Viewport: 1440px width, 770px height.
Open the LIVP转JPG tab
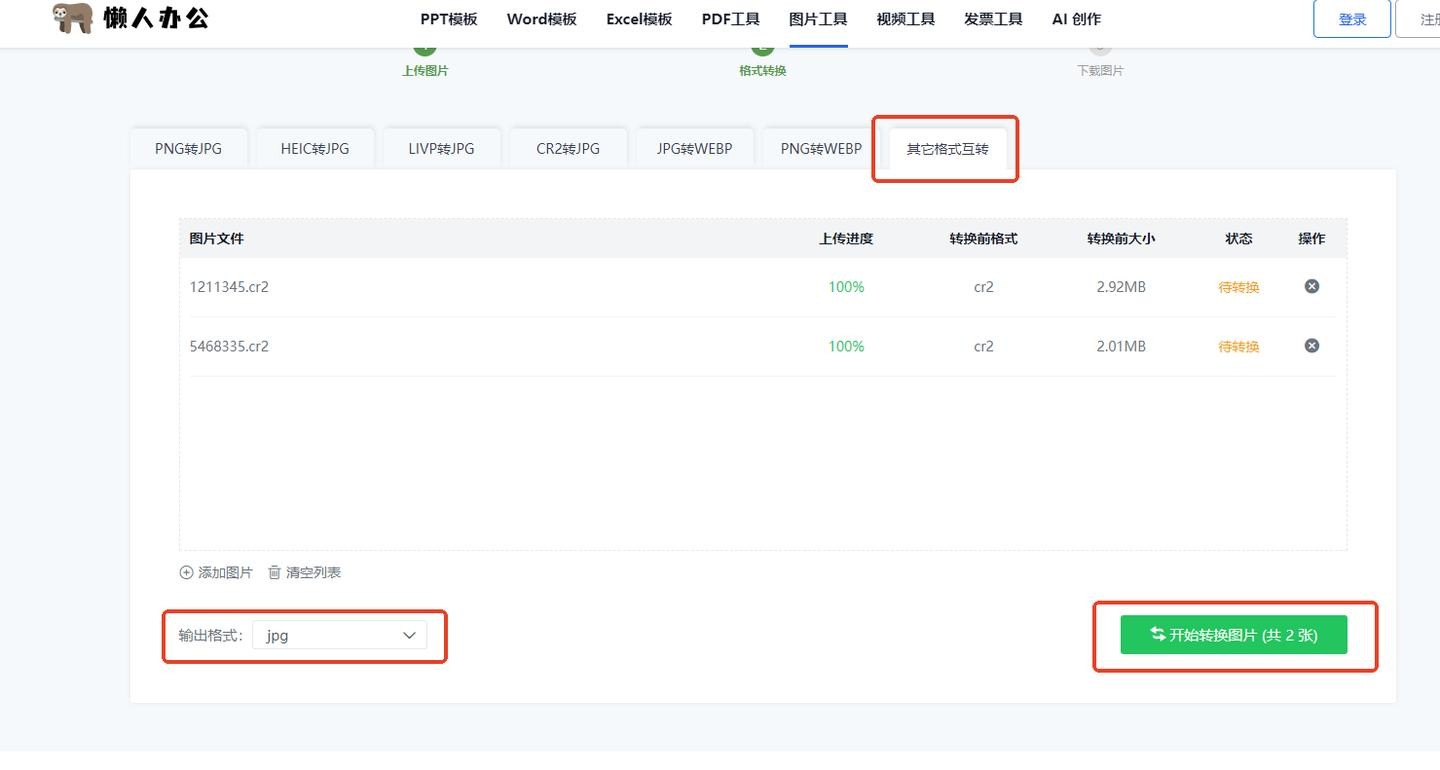click(441, 149)
